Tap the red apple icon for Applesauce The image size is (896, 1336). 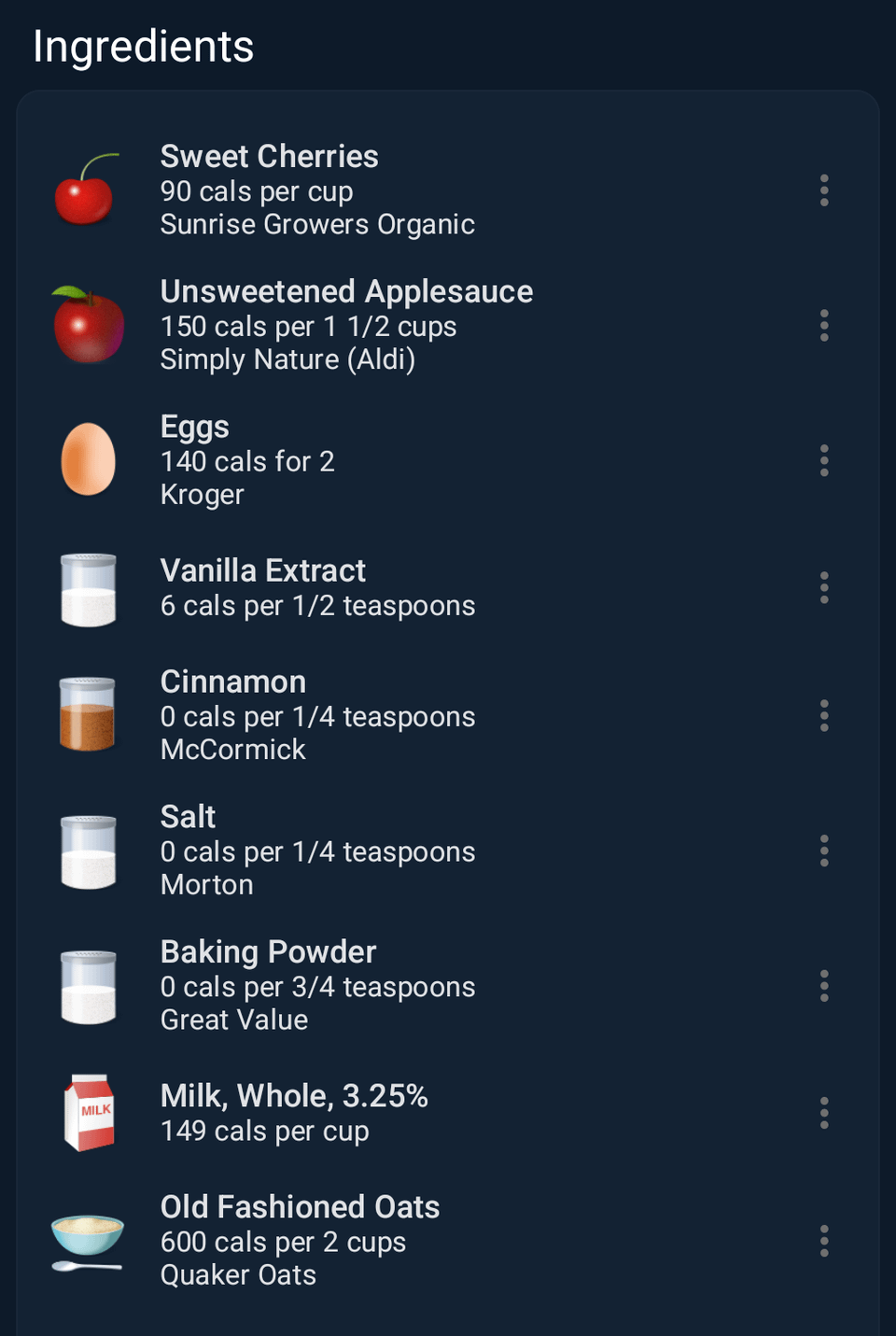pyautogui.click(x=88, y=325)
